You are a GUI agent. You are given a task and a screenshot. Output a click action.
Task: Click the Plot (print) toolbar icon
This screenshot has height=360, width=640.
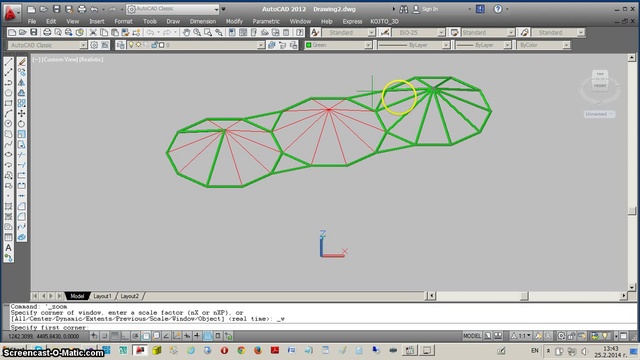47,32
